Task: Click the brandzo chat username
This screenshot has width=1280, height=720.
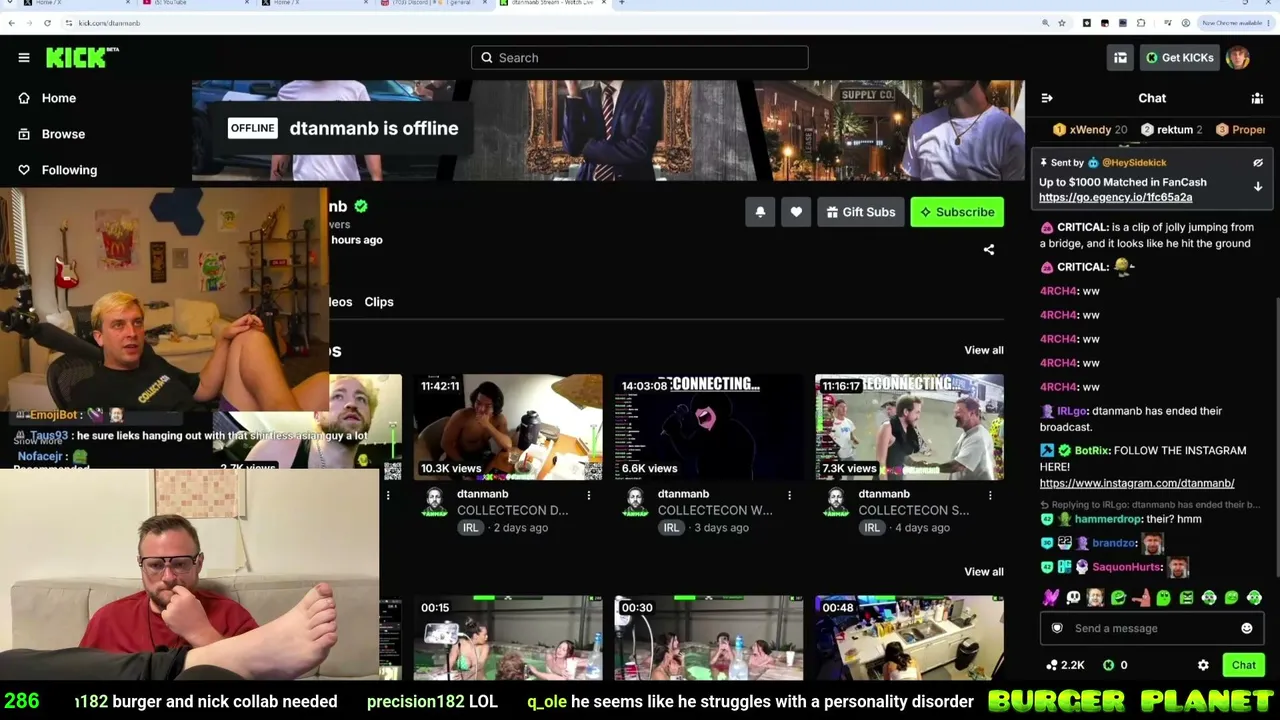Action: click(x=1114, y=543)
